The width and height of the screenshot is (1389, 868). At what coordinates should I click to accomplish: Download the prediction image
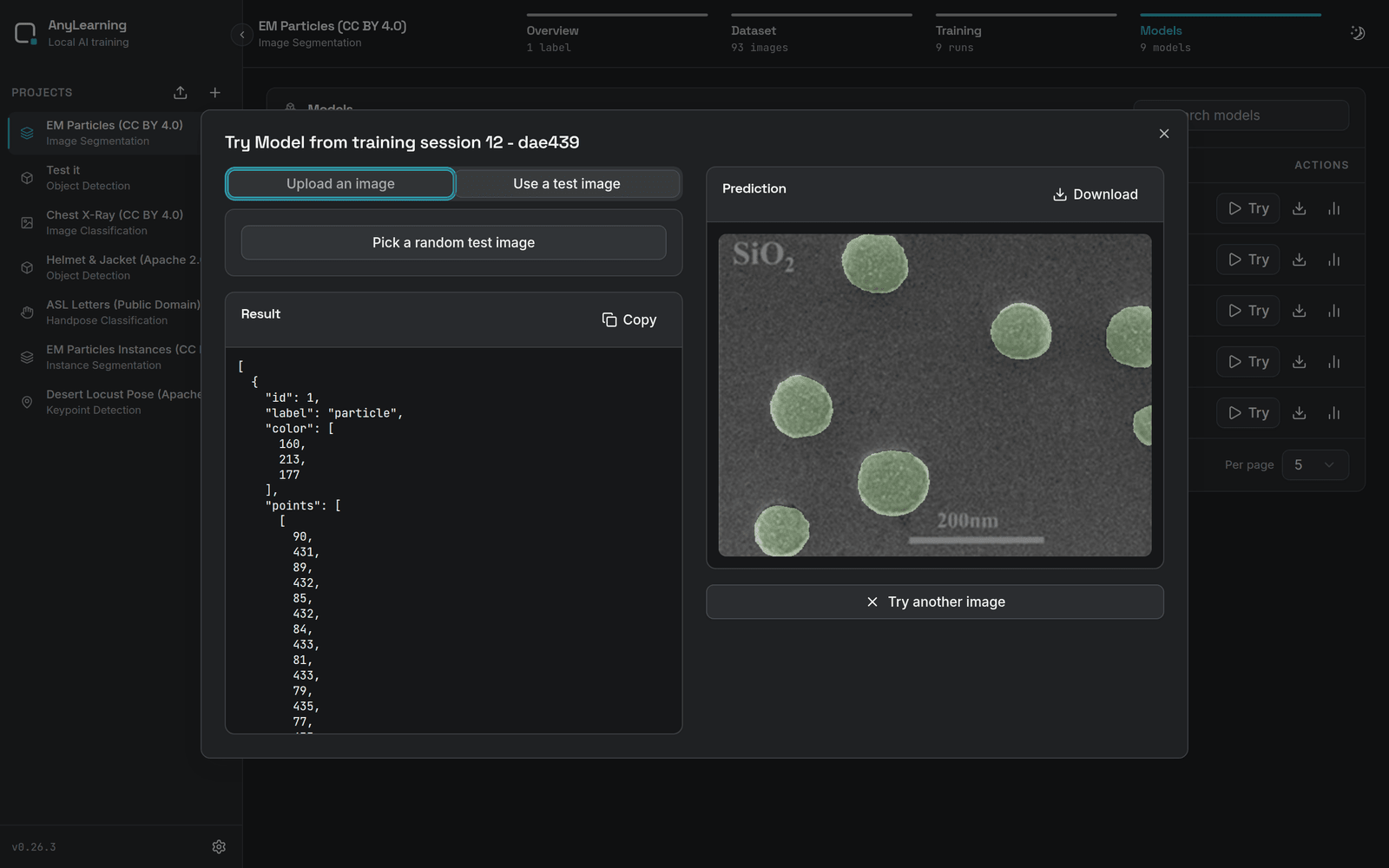pos(1096,194)
